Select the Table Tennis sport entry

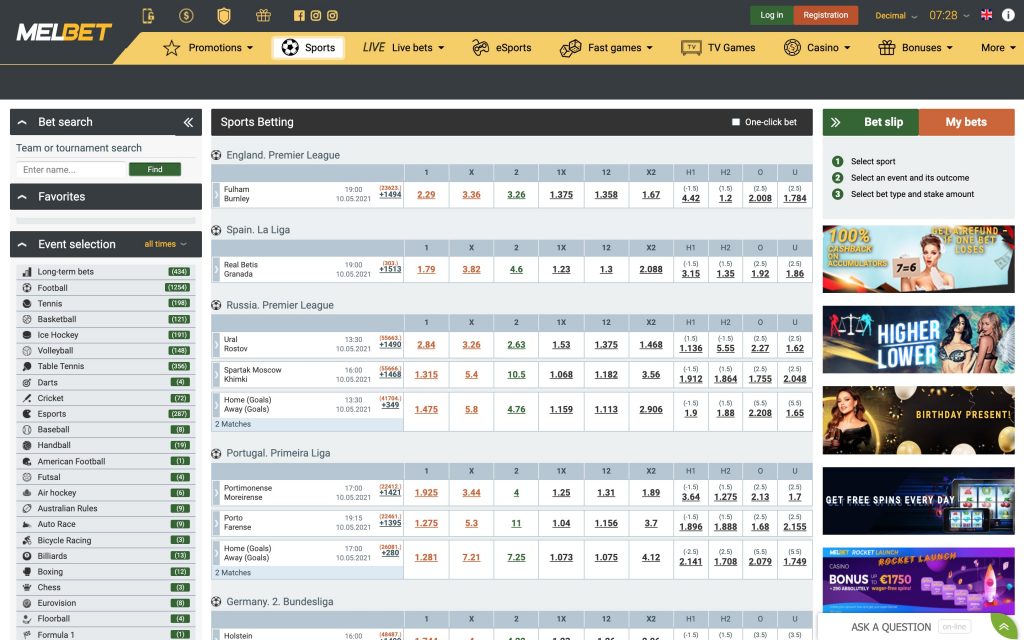pyautogui.click(x=106, y=366)
